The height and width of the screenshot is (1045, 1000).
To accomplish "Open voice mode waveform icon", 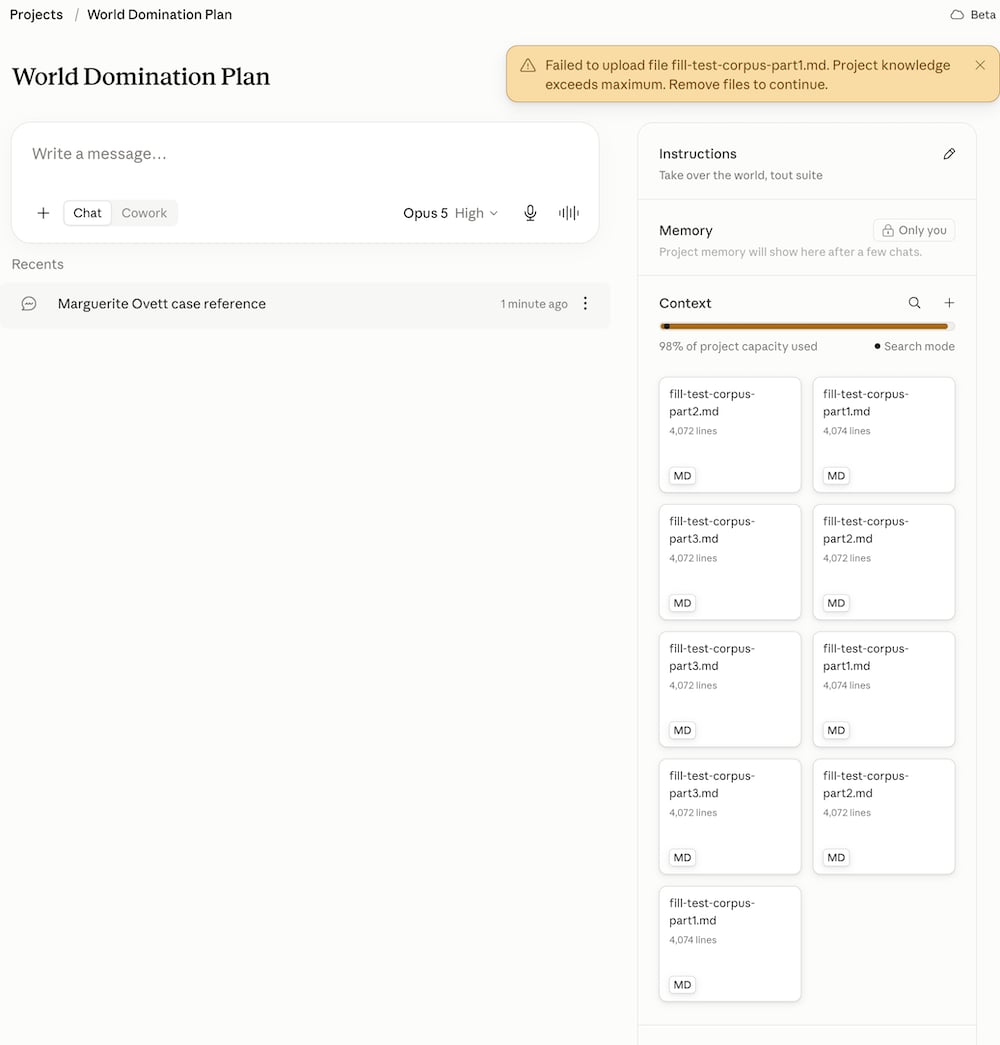I will 569,213.
